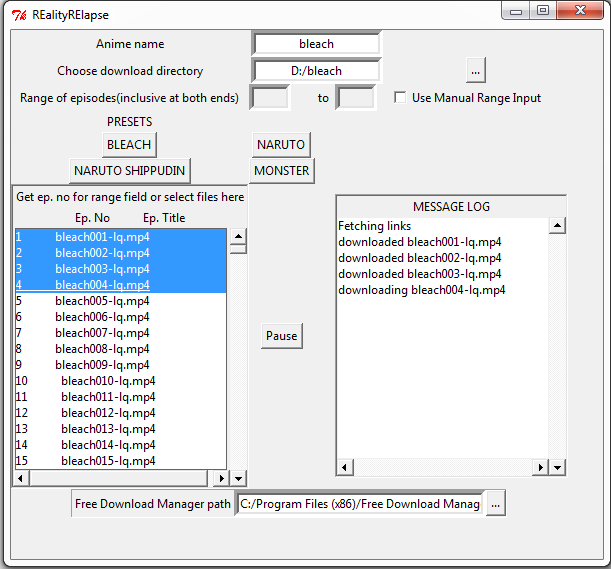This screenshot has height=569, width=611.
Task: Select bleach006-lq.mp4 in episode list
Action: click(121, 317)
